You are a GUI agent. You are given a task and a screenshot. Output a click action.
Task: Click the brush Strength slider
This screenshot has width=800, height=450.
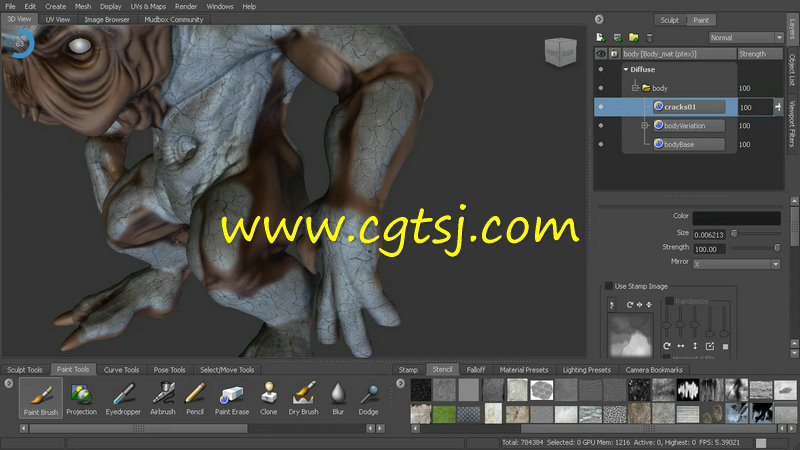tap(756, 248)
